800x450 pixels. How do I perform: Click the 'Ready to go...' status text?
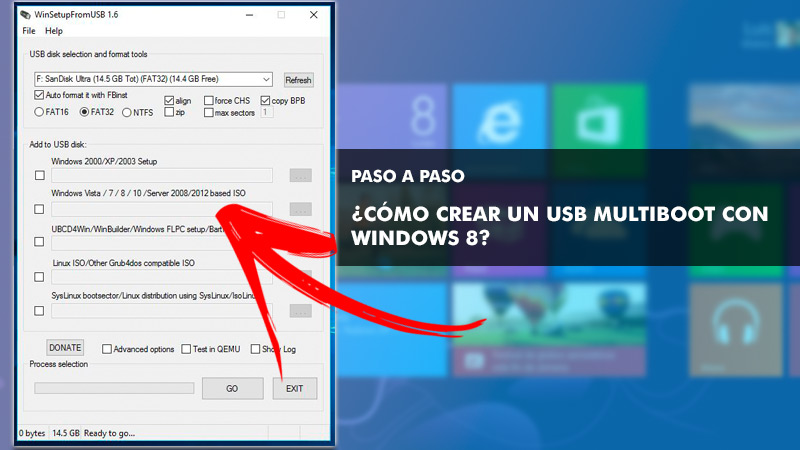(109, 433)
